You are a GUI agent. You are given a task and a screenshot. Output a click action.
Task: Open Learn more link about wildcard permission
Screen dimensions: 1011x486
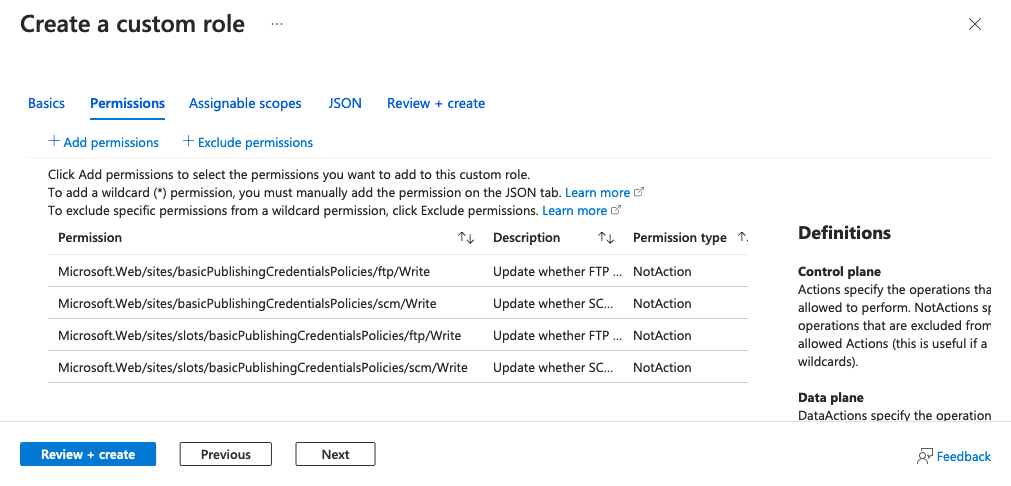click(x=597, y=192)
